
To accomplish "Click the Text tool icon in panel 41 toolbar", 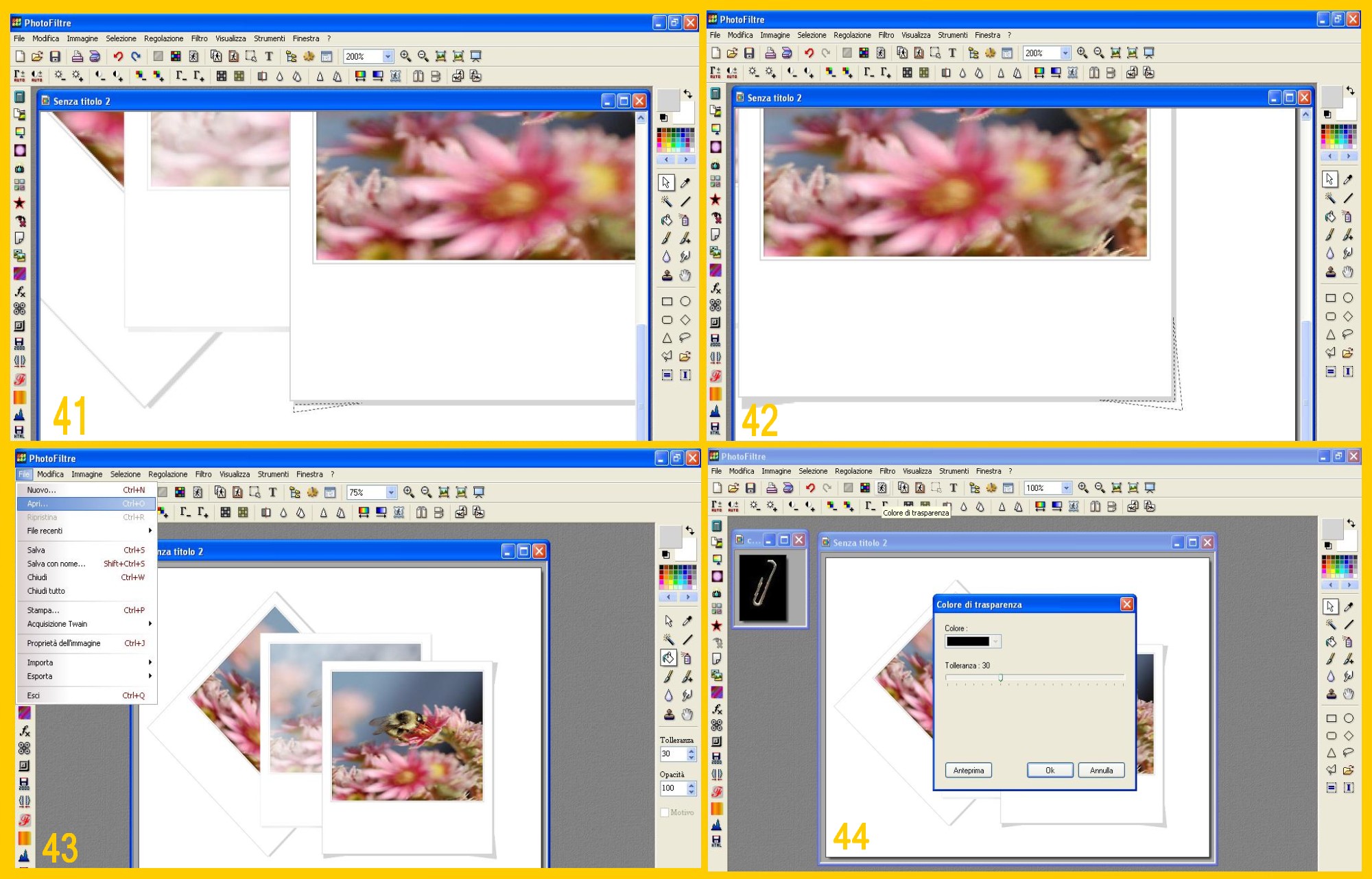I will click(269, 56).
